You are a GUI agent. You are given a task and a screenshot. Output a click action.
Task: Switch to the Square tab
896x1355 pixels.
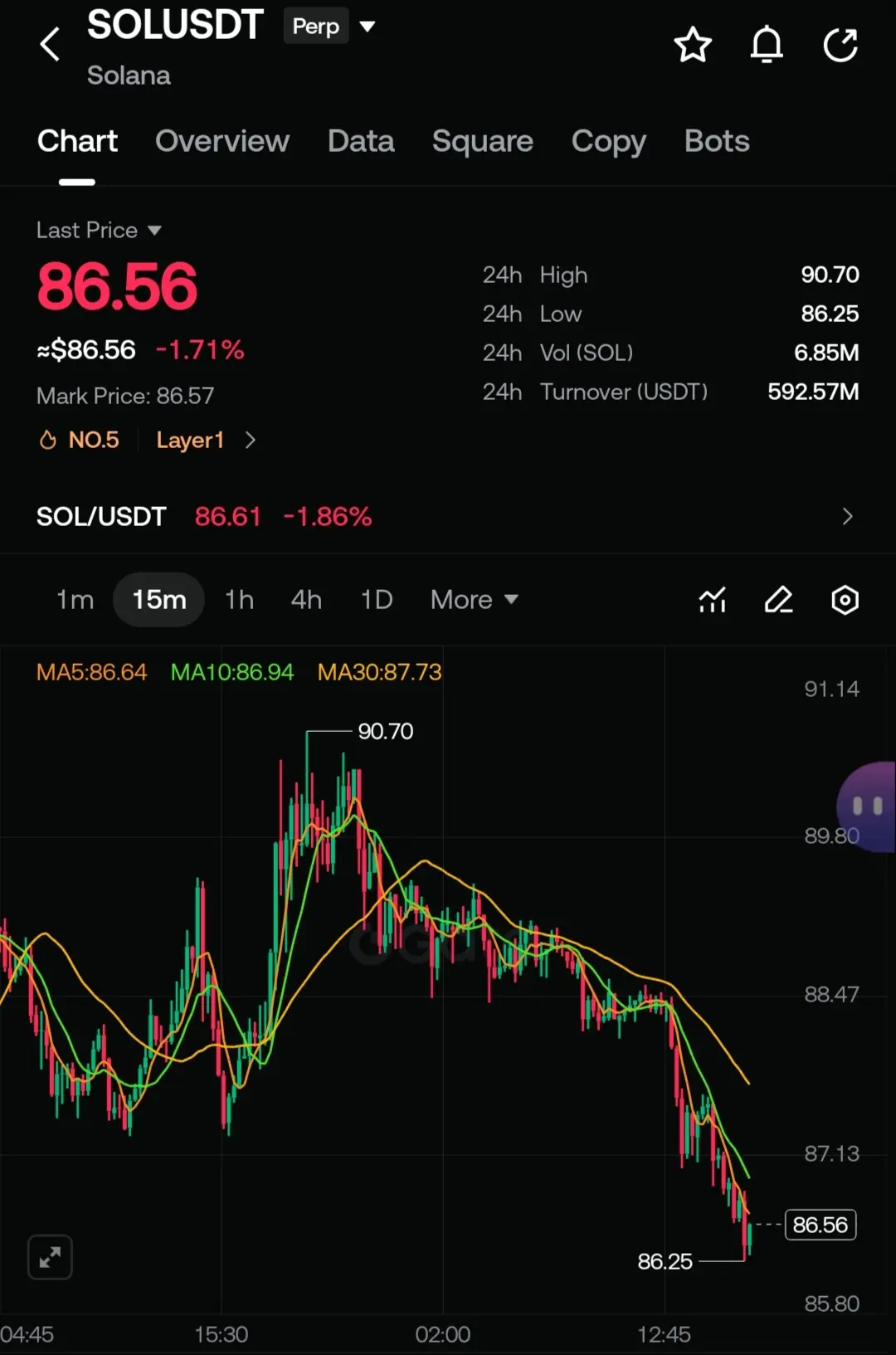(x=483, y=141)
